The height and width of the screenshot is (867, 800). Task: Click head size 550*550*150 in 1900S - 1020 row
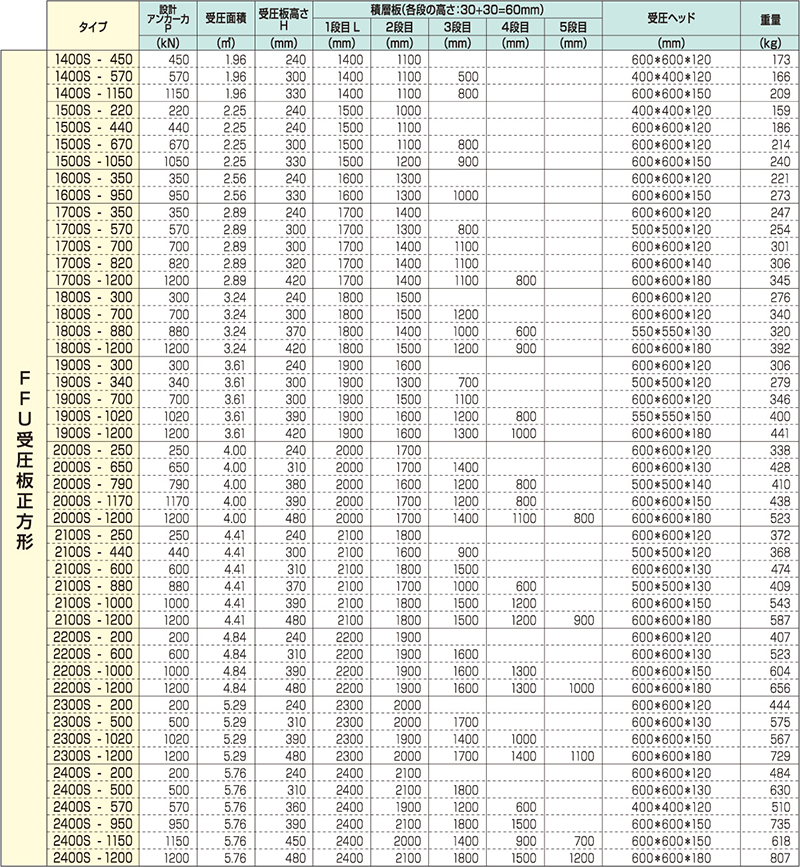point(671,416)
